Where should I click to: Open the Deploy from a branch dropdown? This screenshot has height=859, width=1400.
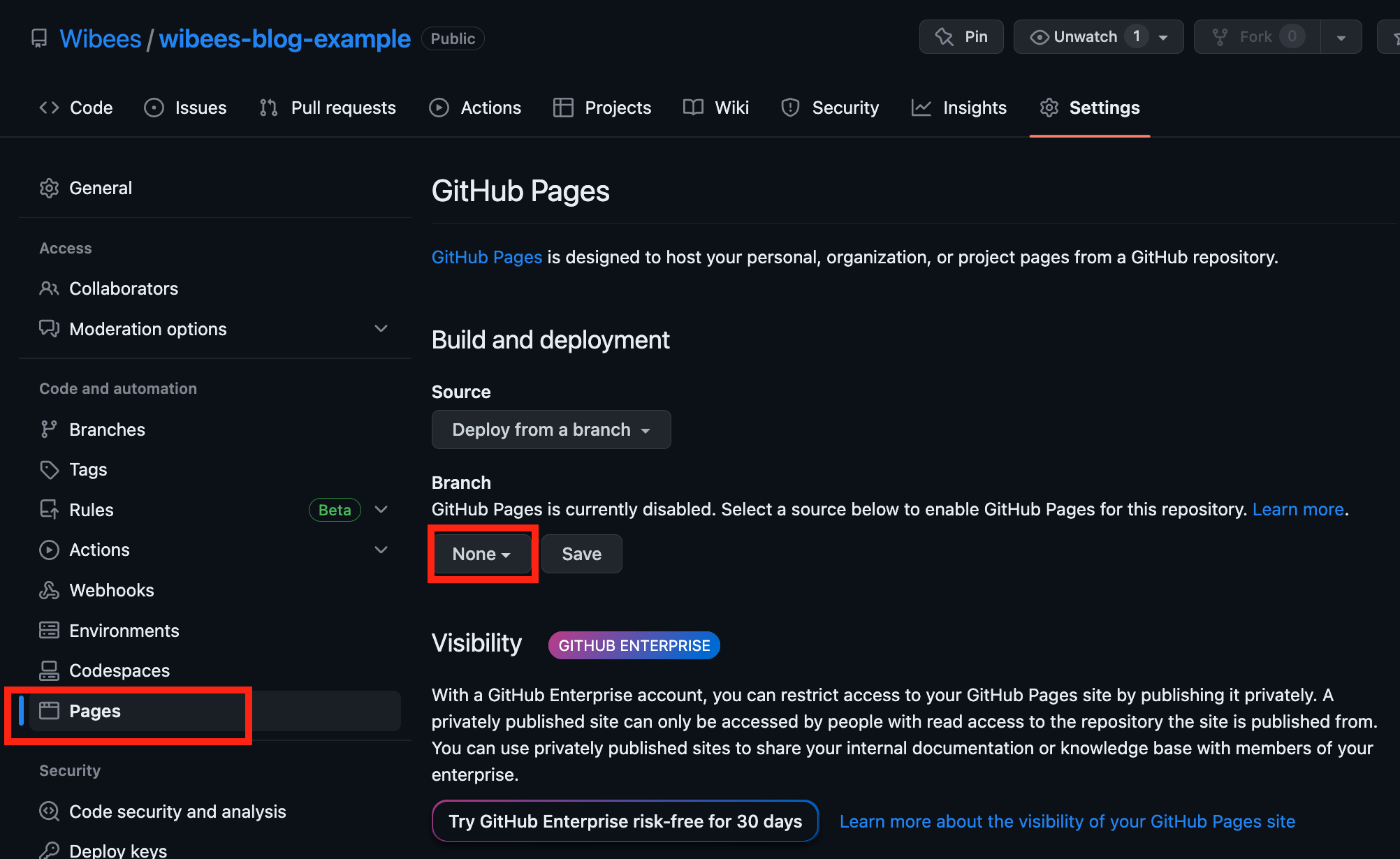point(551,429)
